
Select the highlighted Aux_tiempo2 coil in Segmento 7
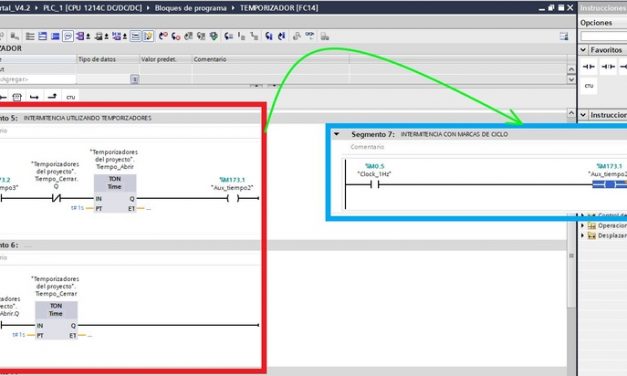click(610, 184)
